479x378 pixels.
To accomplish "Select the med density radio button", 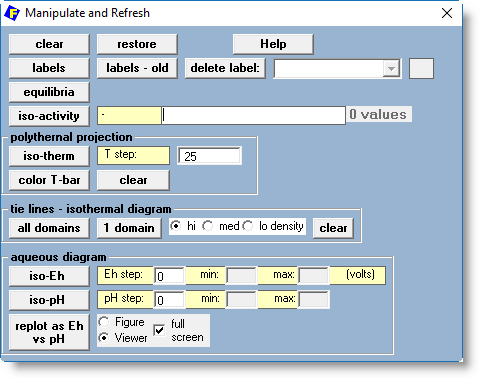I will tap(208, 226).
